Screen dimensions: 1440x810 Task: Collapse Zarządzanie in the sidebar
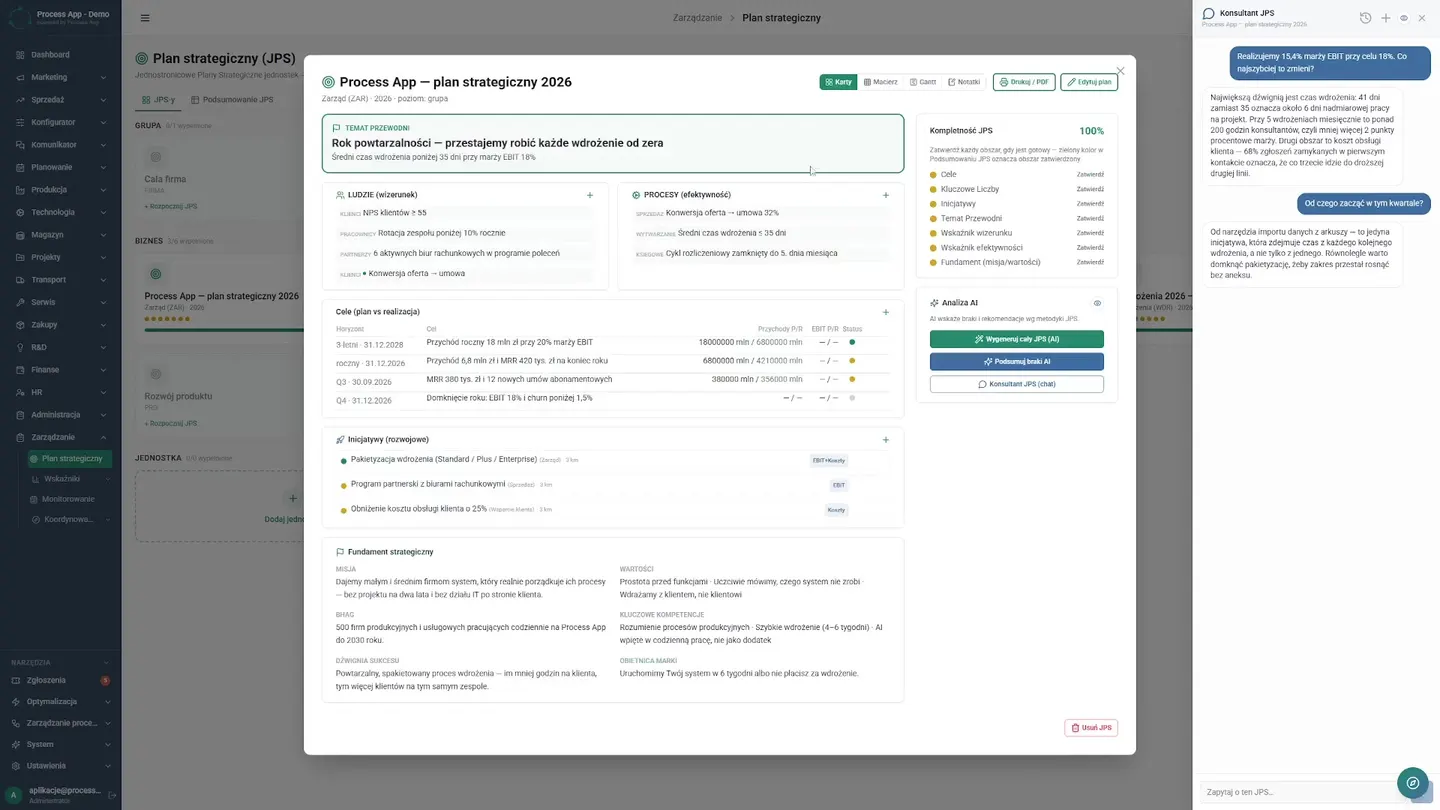pyautogui.click(x=60, y=437)
